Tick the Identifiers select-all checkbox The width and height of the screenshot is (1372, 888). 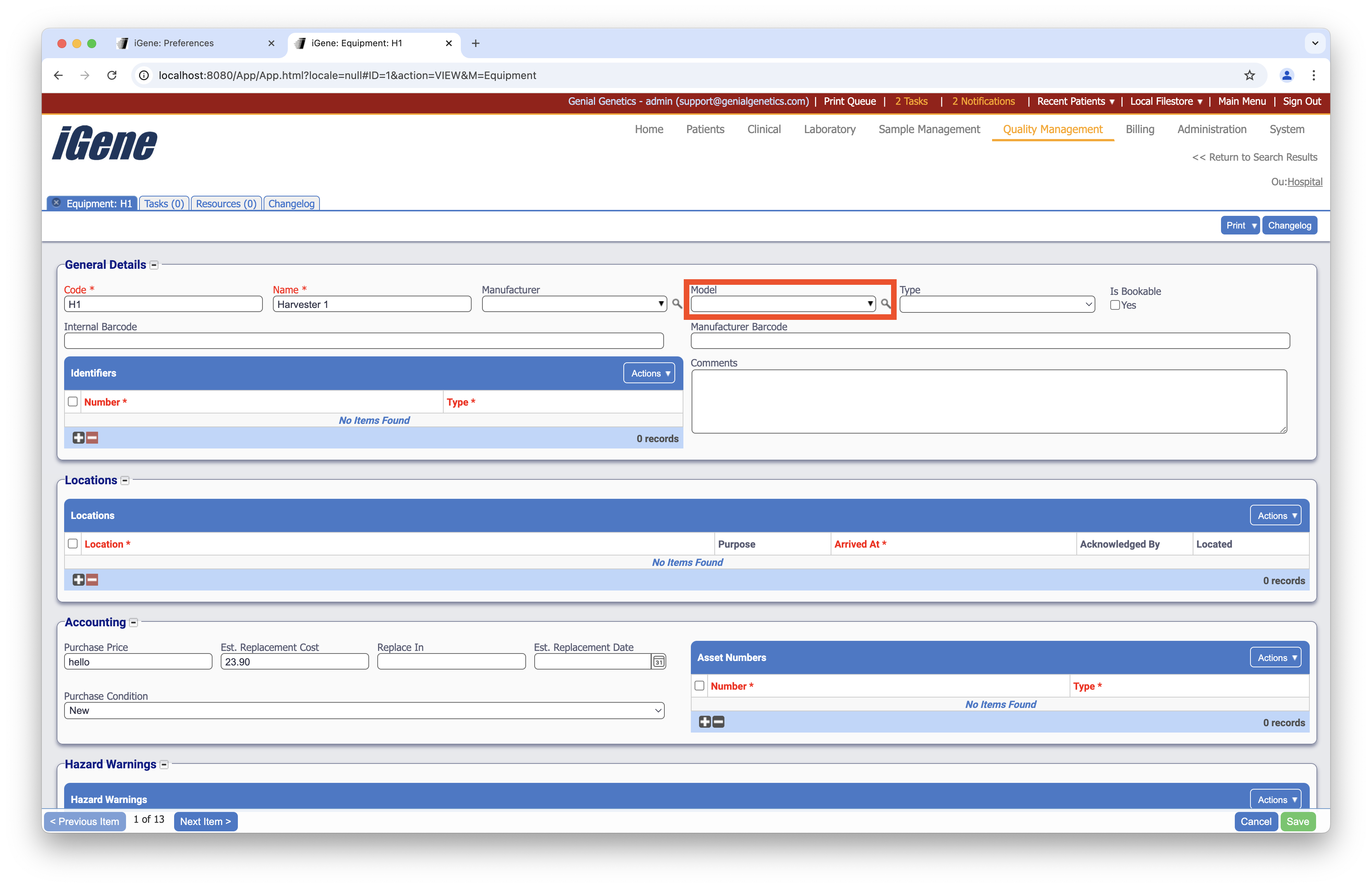coord(73,402)
